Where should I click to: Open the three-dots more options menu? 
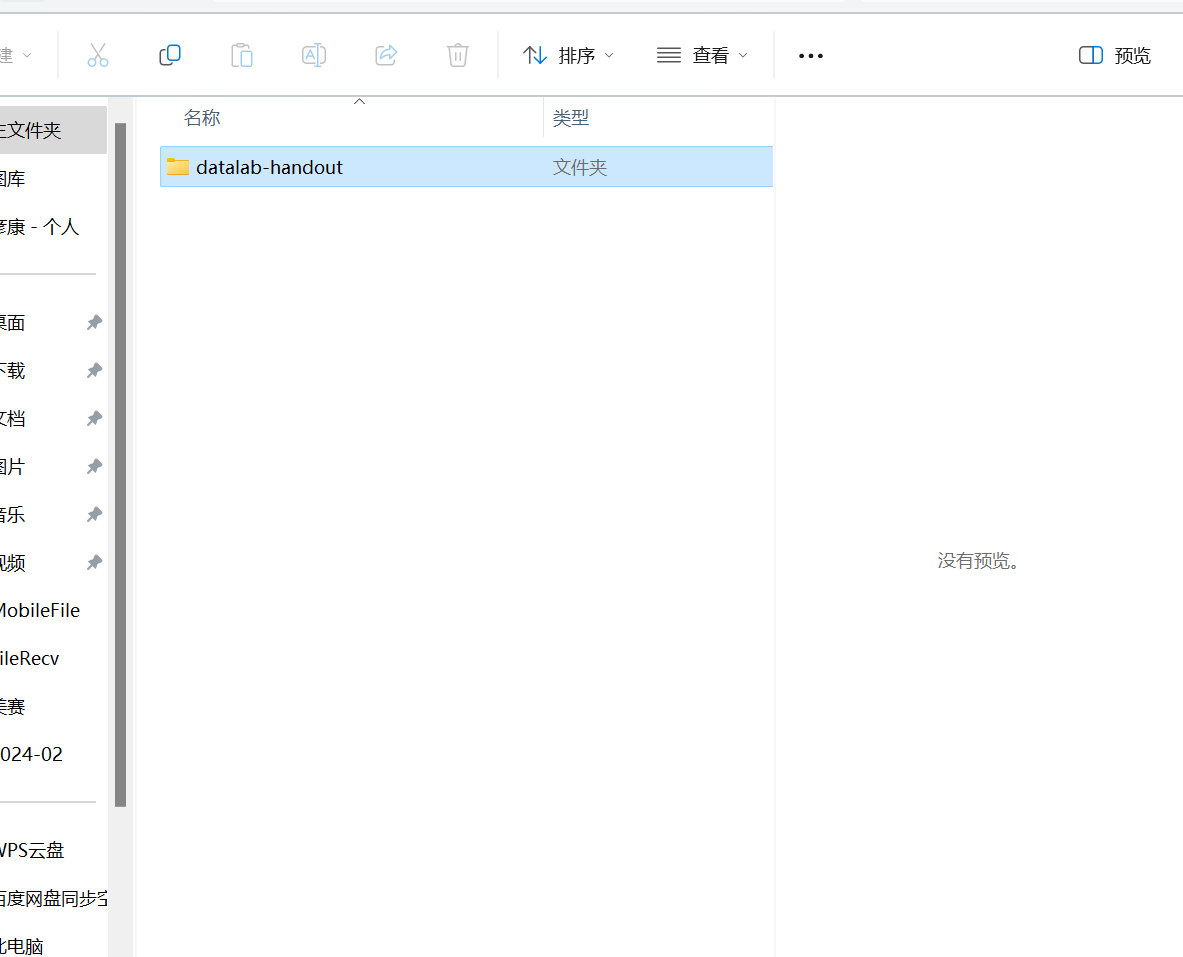(x=810, y=56)
